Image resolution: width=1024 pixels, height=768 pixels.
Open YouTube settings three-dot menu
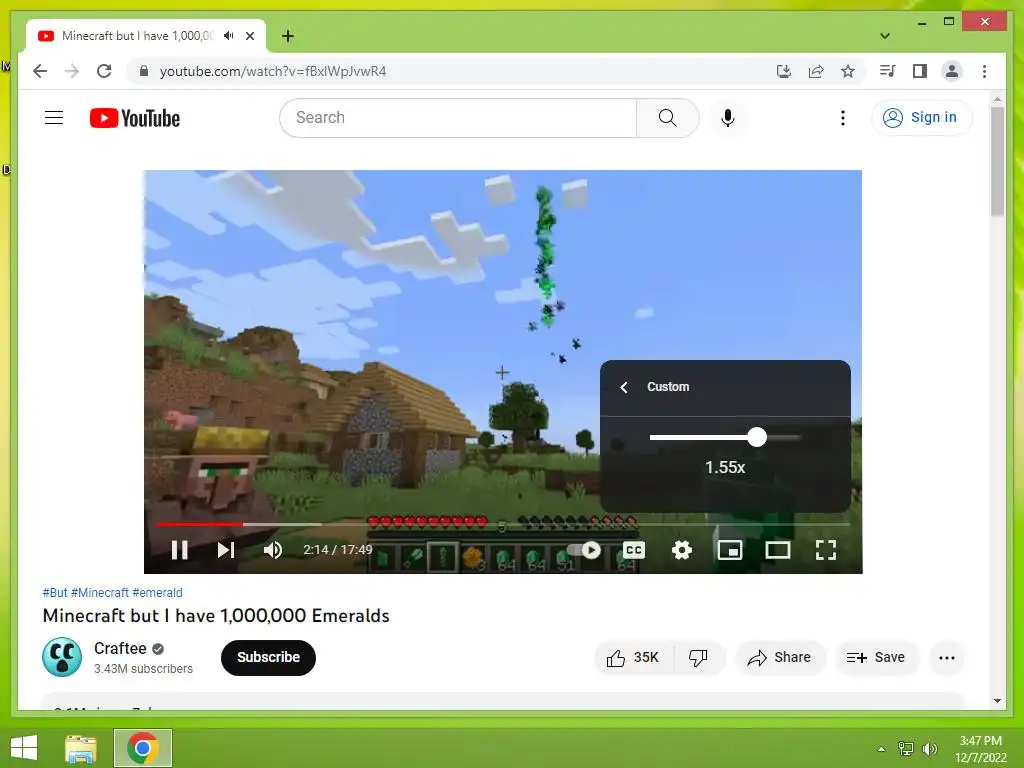(843, 118)
